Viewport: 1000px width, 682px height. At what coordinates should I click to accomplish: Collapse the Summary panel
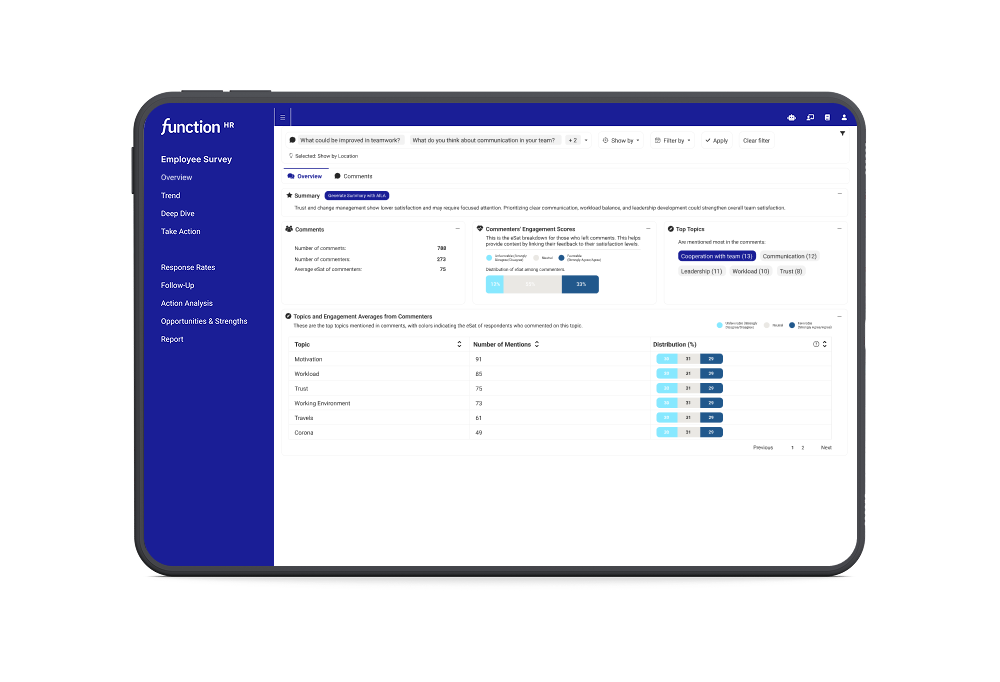[x=839, y=193]
